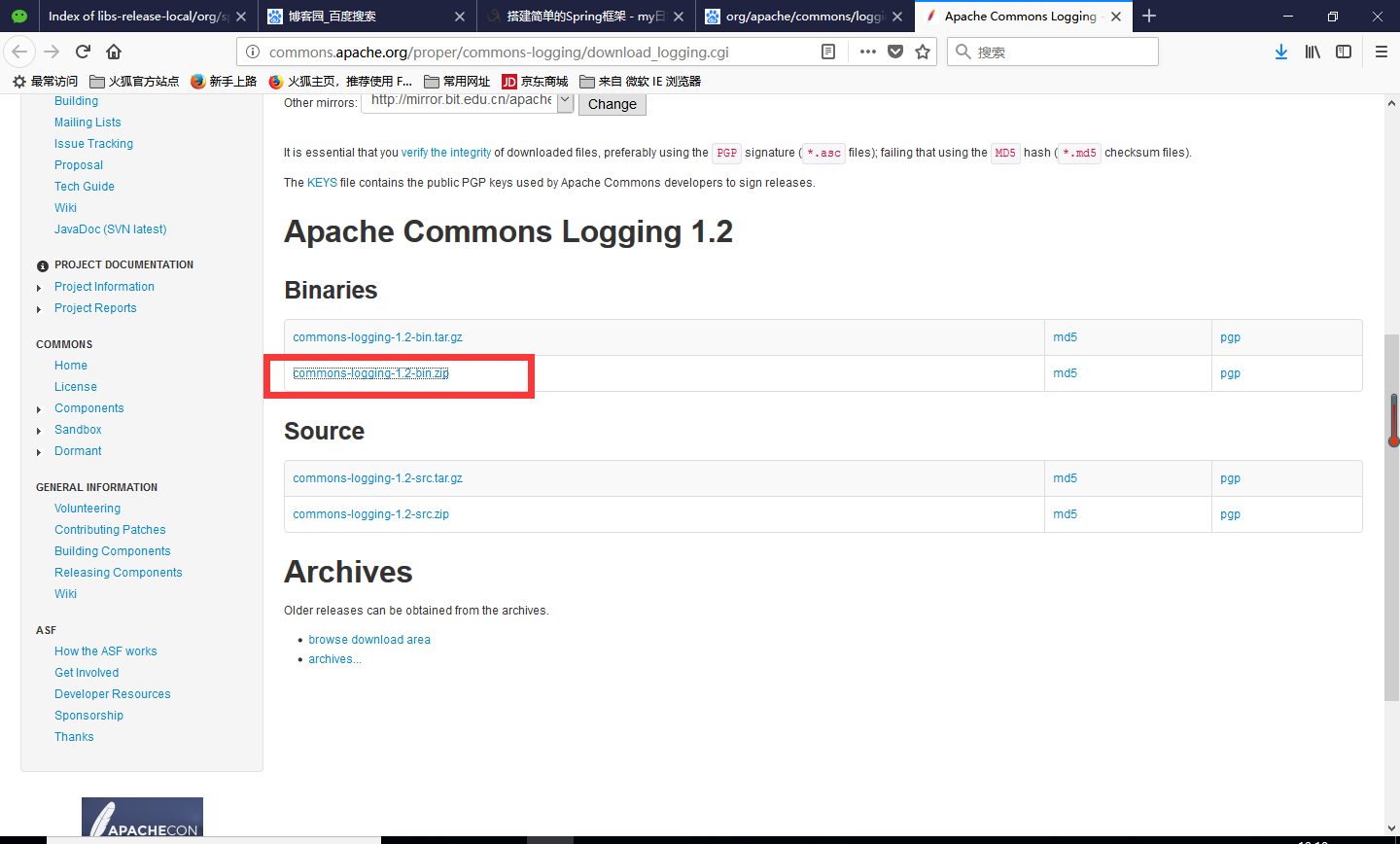Open Developer Resources link
This screenshot has width=1400, height=844.
[x=113, y=694]
